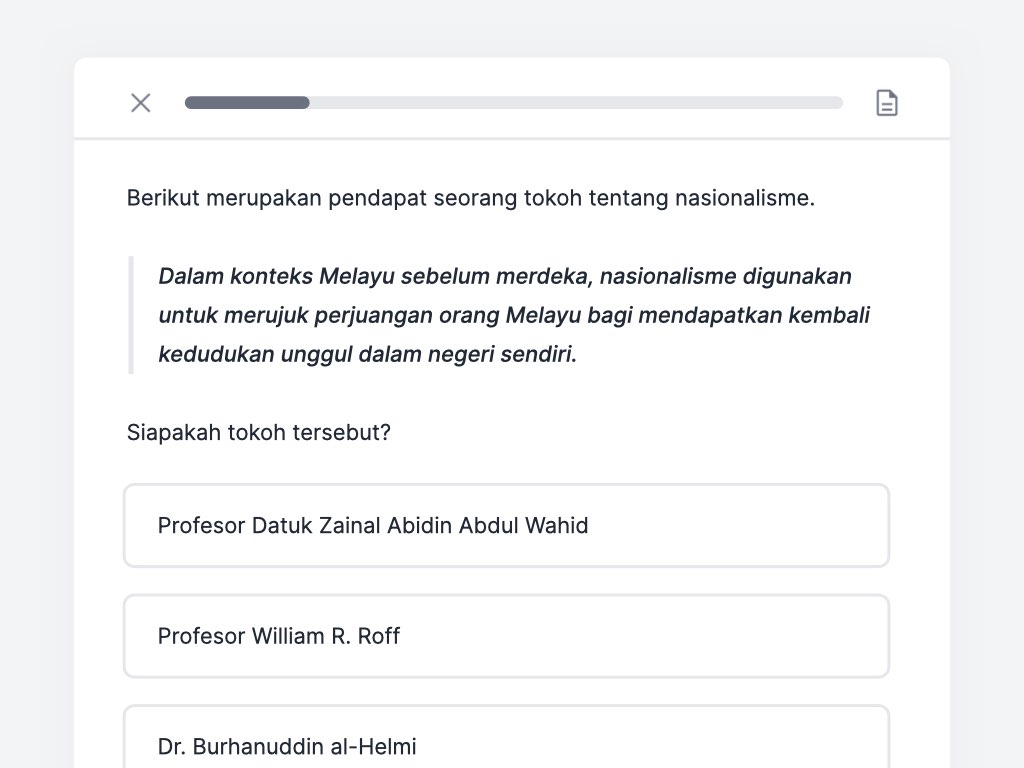Click the unfilled part of progress bar

pyautogui.click(x=576, y=103)
